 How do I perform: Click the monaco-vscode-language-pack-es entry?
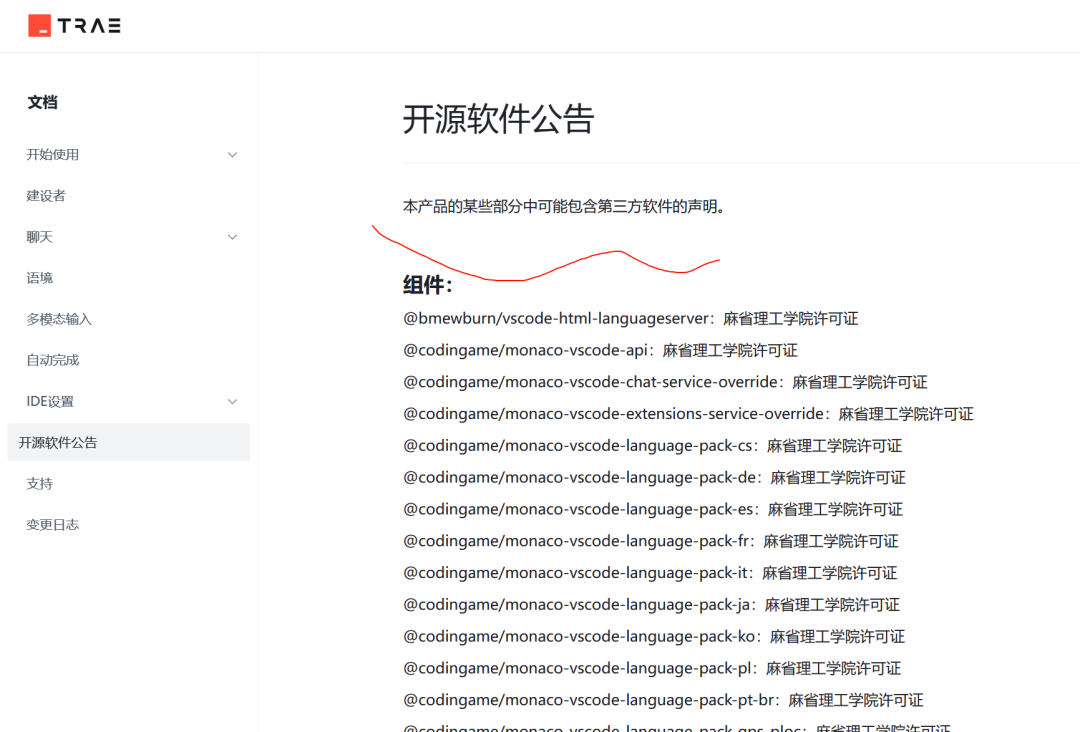pos(652,509)
